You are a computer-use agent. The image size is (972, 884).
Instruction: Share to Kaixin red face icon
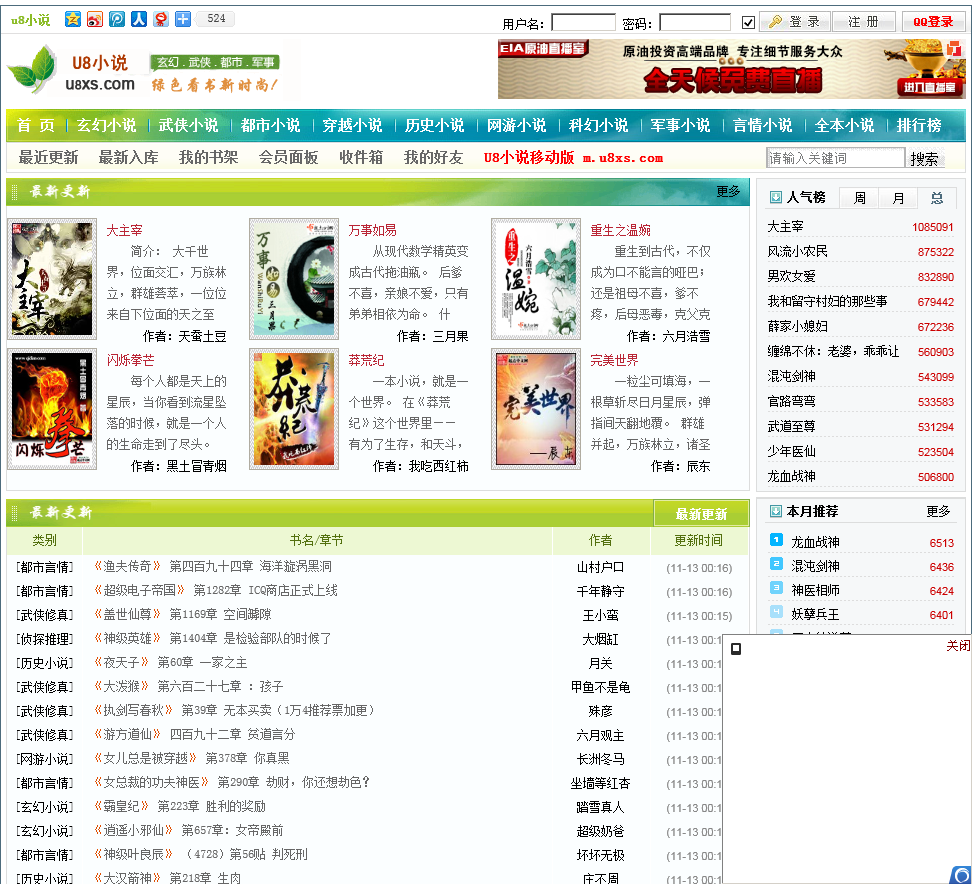[161, 19]
